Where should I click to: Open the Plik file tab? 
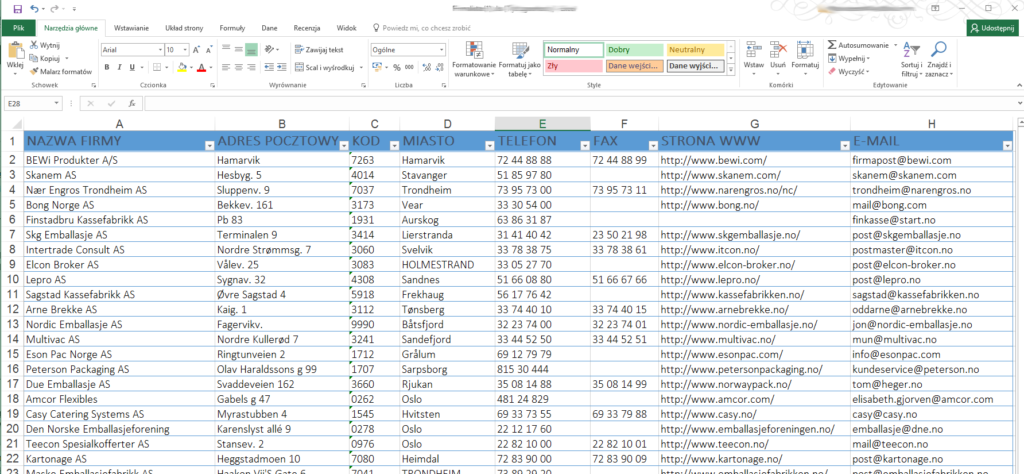(x=18, y=28)
